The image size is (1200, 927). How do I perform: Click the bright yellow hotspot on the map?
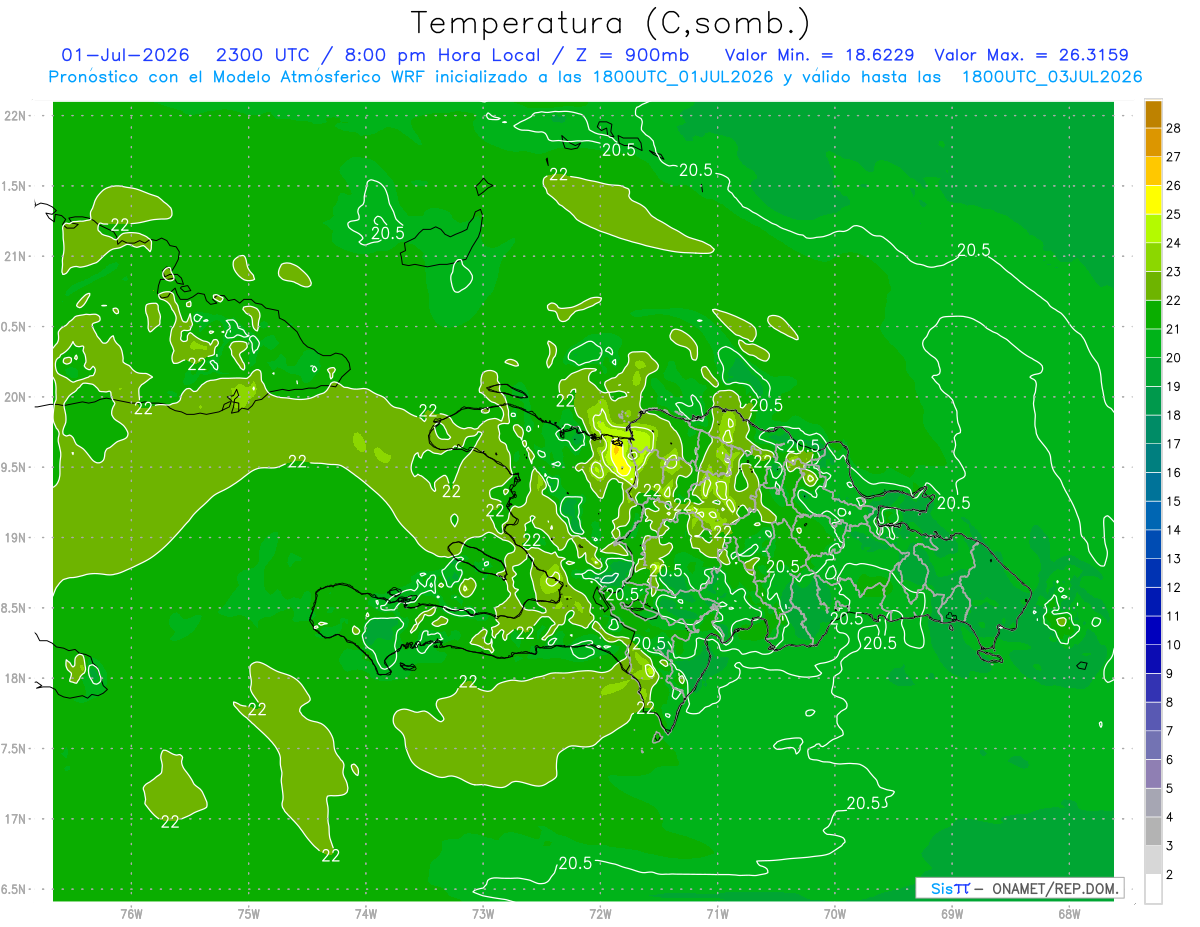click(621, 460)
